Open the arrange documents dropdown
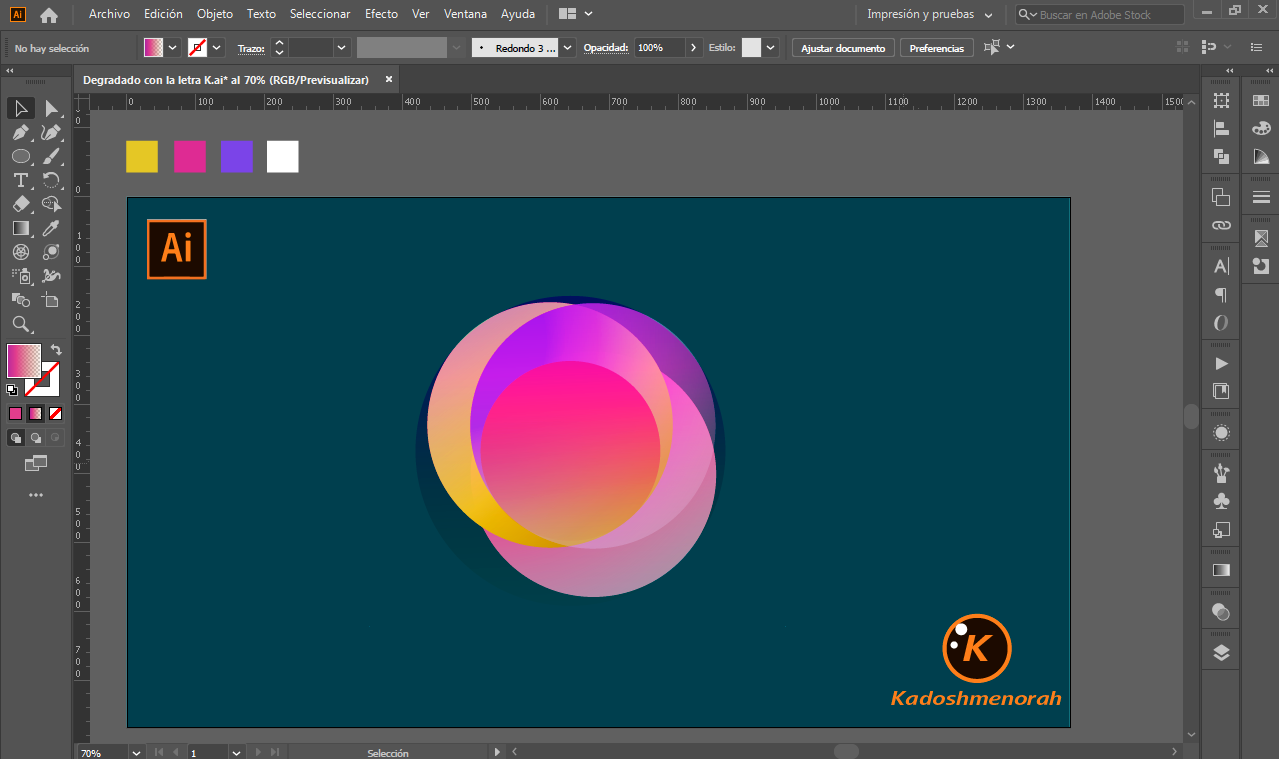This screenshot has width=1279, height=759. 576,14
